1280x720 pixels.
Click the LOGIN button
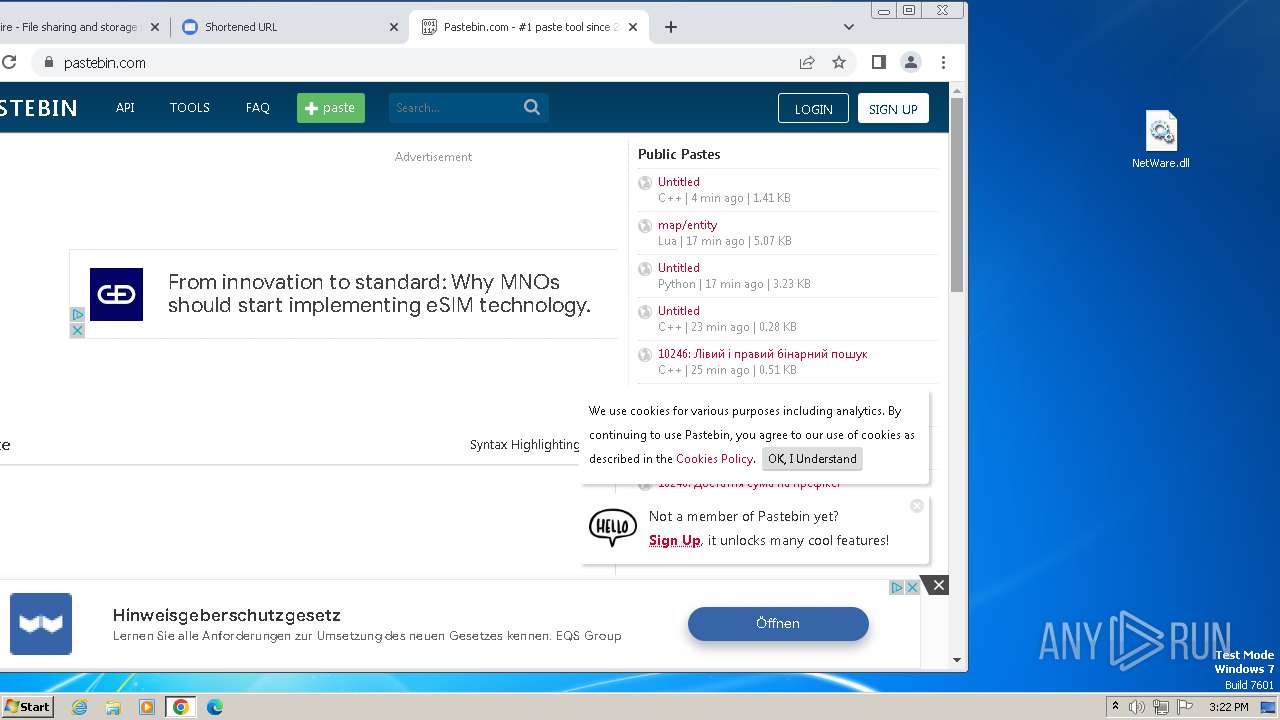[813, 108]
